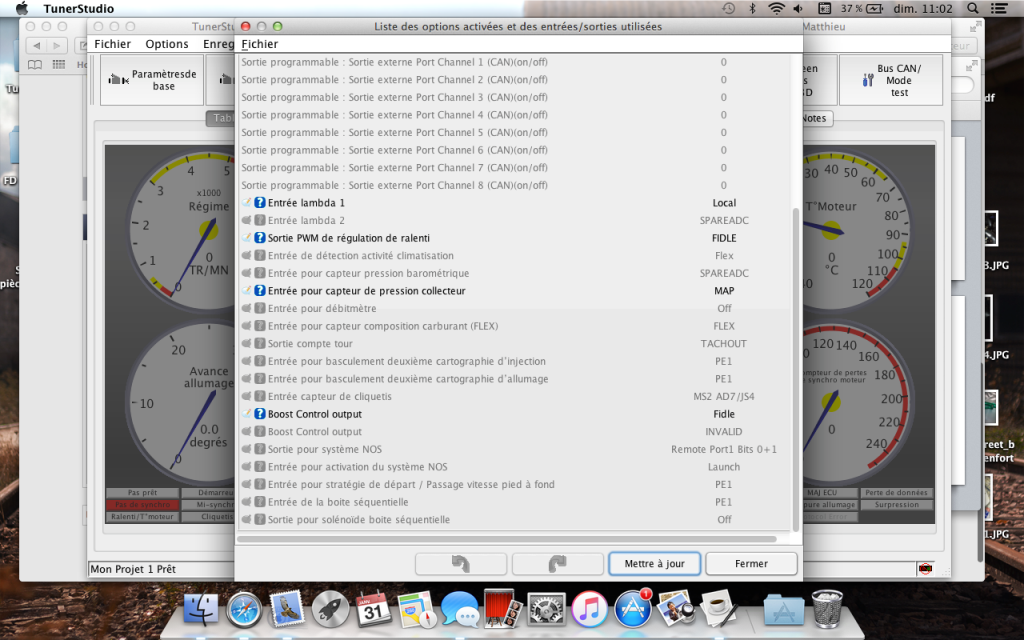Click the FIDLE value for the idle PWM output
This screenshot has height=640, width=1024.
click(x=724, y=238)
